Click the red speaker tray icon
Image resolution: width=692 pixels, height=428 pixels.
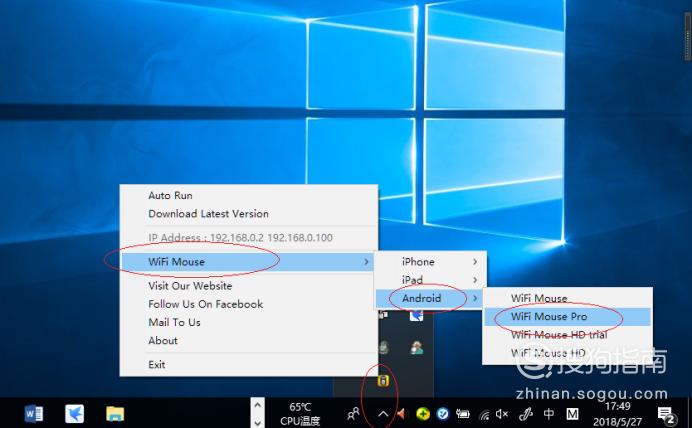401,414
